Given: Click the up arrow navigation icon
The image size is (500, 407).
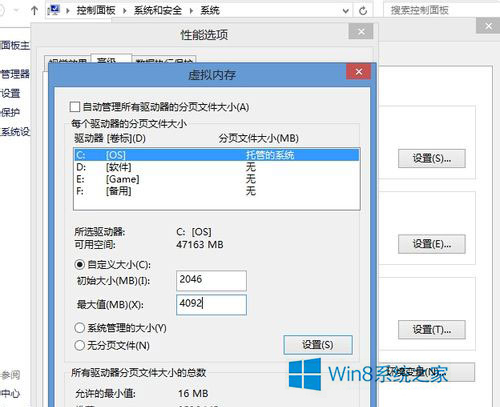Looking at the screenshot, I should coord(34,10).
